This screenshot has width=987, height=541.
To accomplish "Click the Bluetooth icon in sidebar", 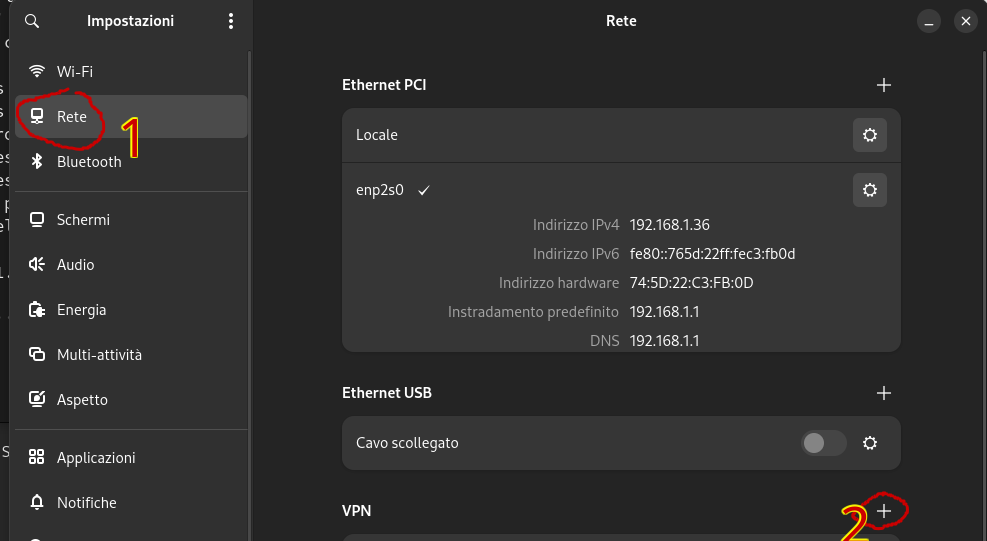I will click(x=37, y=162).
